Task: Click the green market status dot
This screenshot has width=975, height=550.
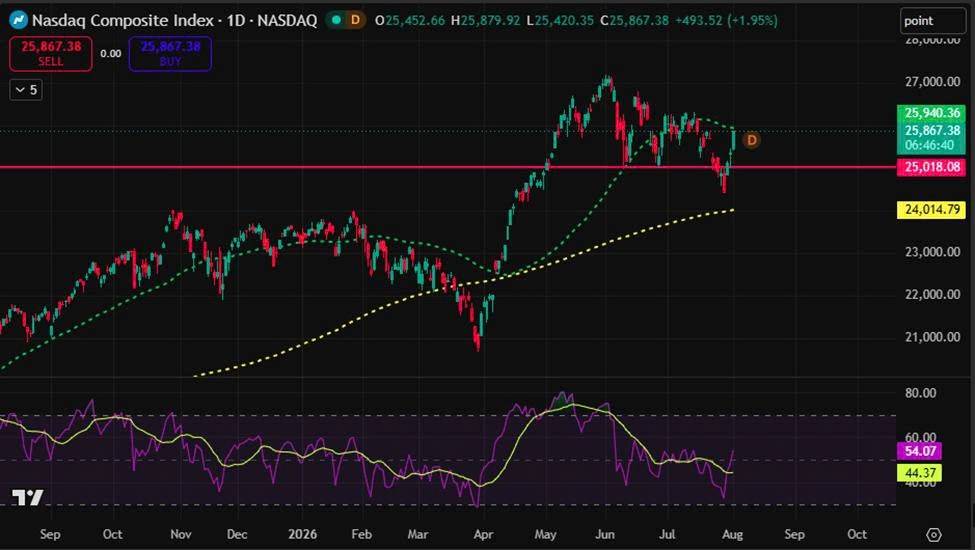Action: click(336, 20)
